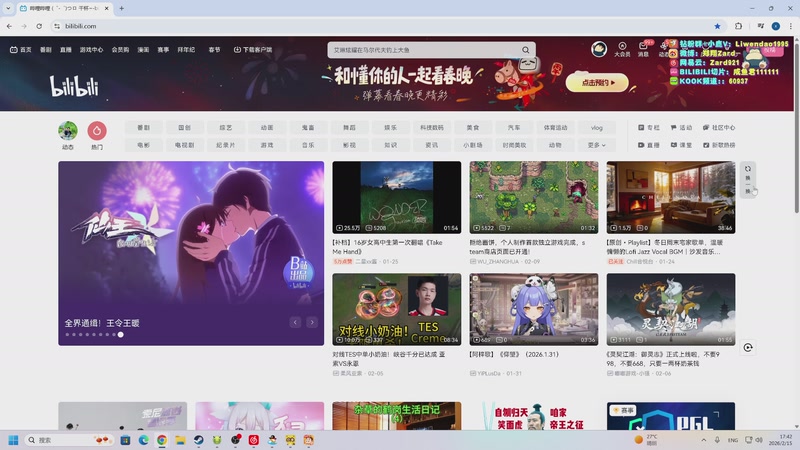This screenshot has height=450, width=800.
Task: Select the 科技数码 category button
Action: [432, 128]
